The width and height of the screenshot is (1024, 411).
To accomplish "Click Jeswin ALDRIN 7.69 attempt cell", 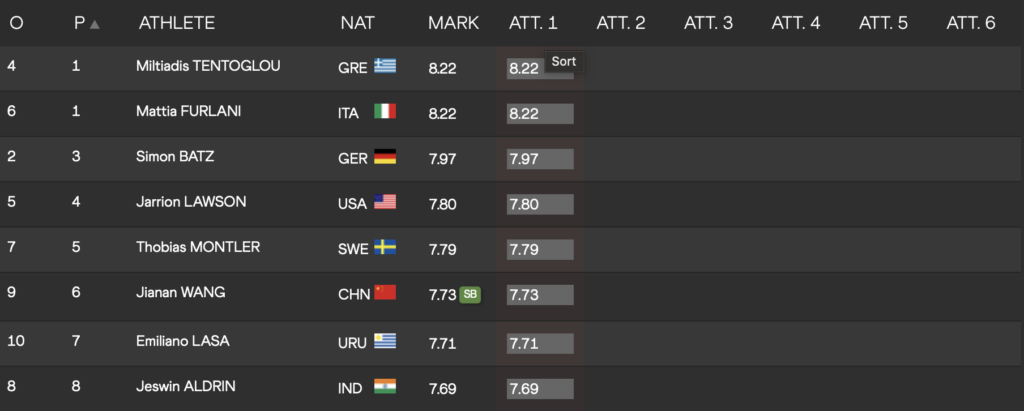I will pos(540,389).
